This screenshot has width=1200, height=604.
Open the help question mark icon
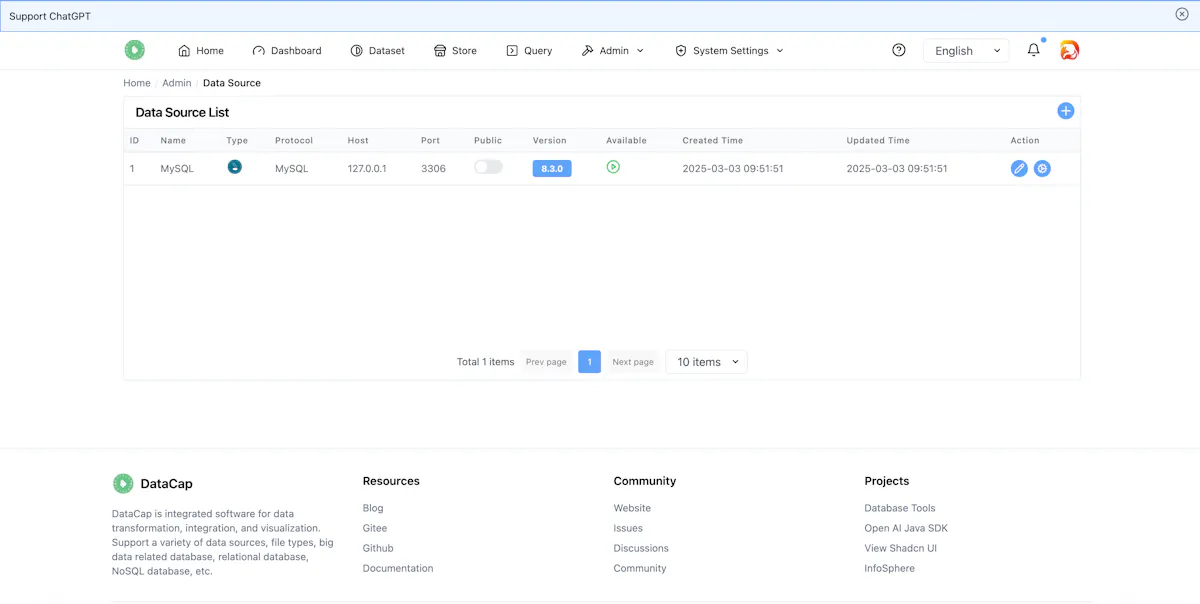click(899, 50)
